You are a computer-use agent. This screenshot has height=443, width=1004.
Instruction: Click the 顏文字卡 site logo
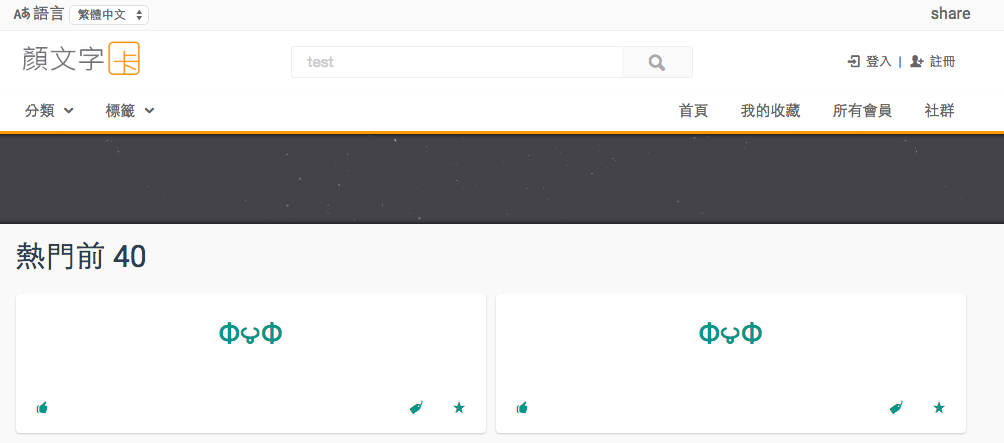(x=81, y=59)
